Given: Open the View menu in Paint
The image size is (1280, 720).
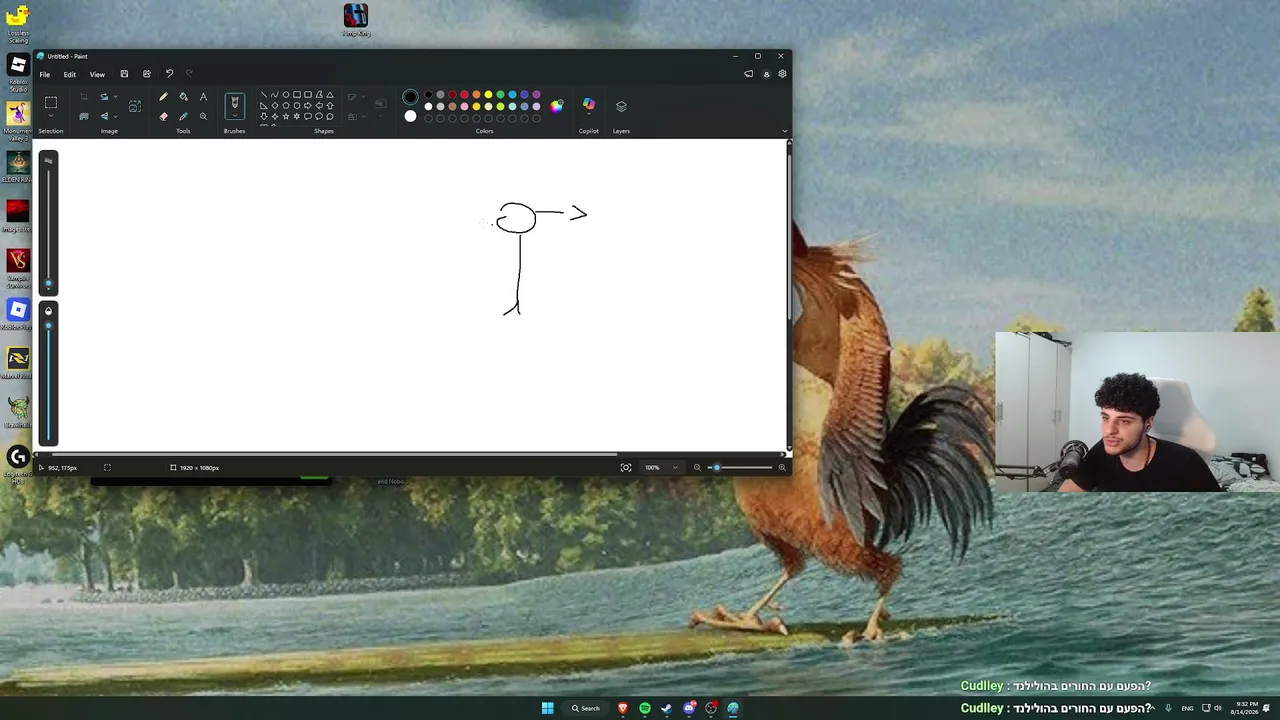Looking at the screenshot, I should pyautogui.click(x=97, y=74).
